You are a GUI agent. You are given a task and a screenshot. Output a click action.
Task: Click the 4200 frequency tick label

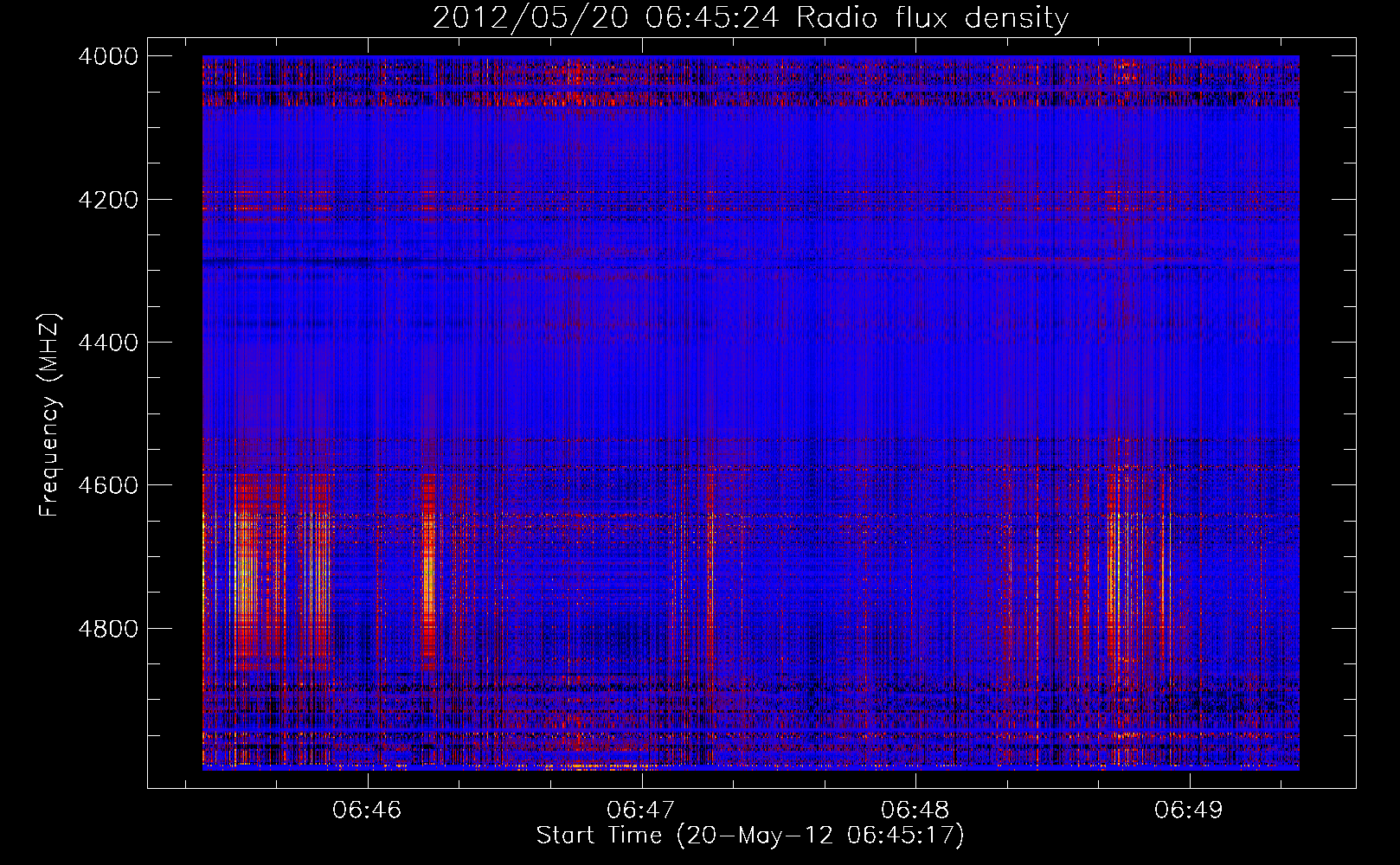tap(108, 200)
